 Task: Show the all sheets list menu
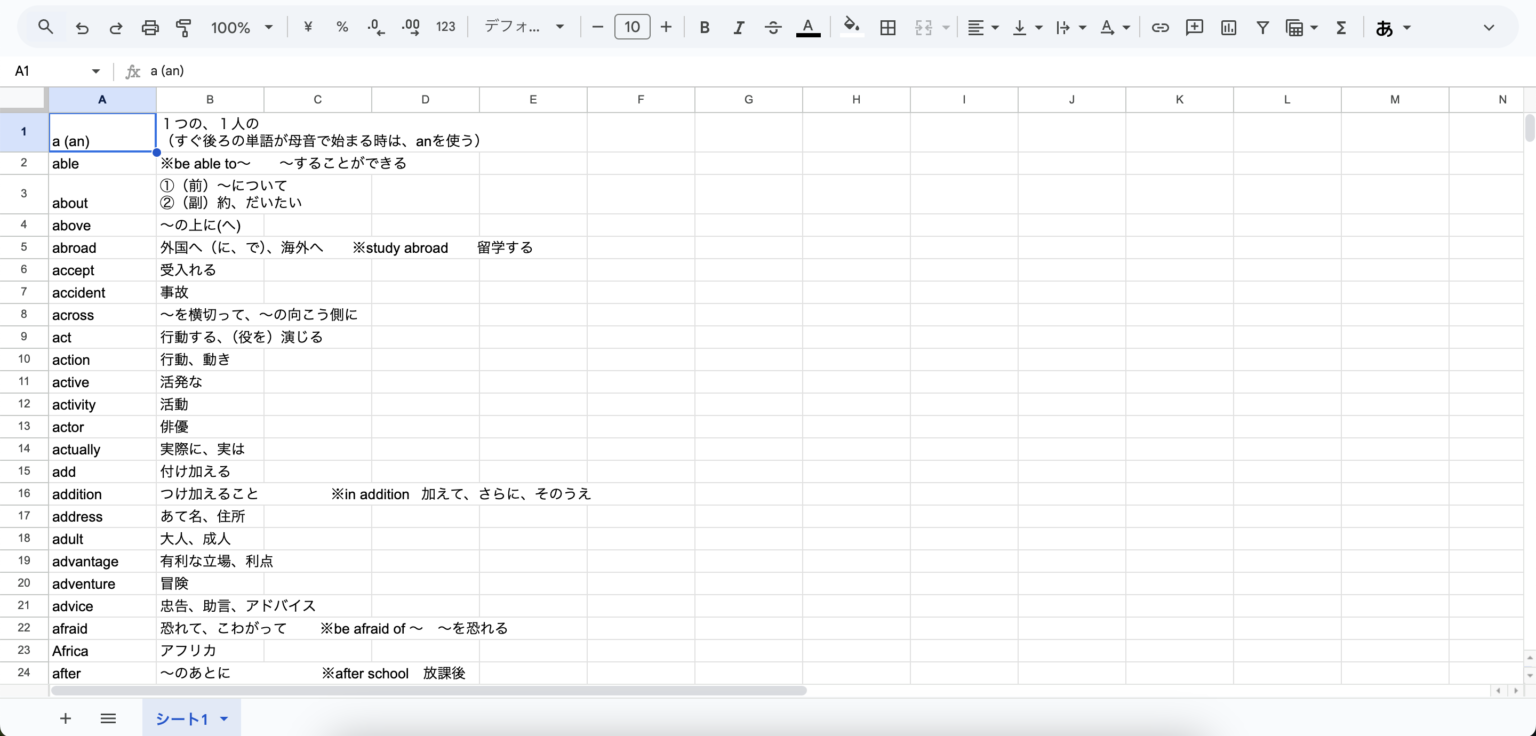108,718
